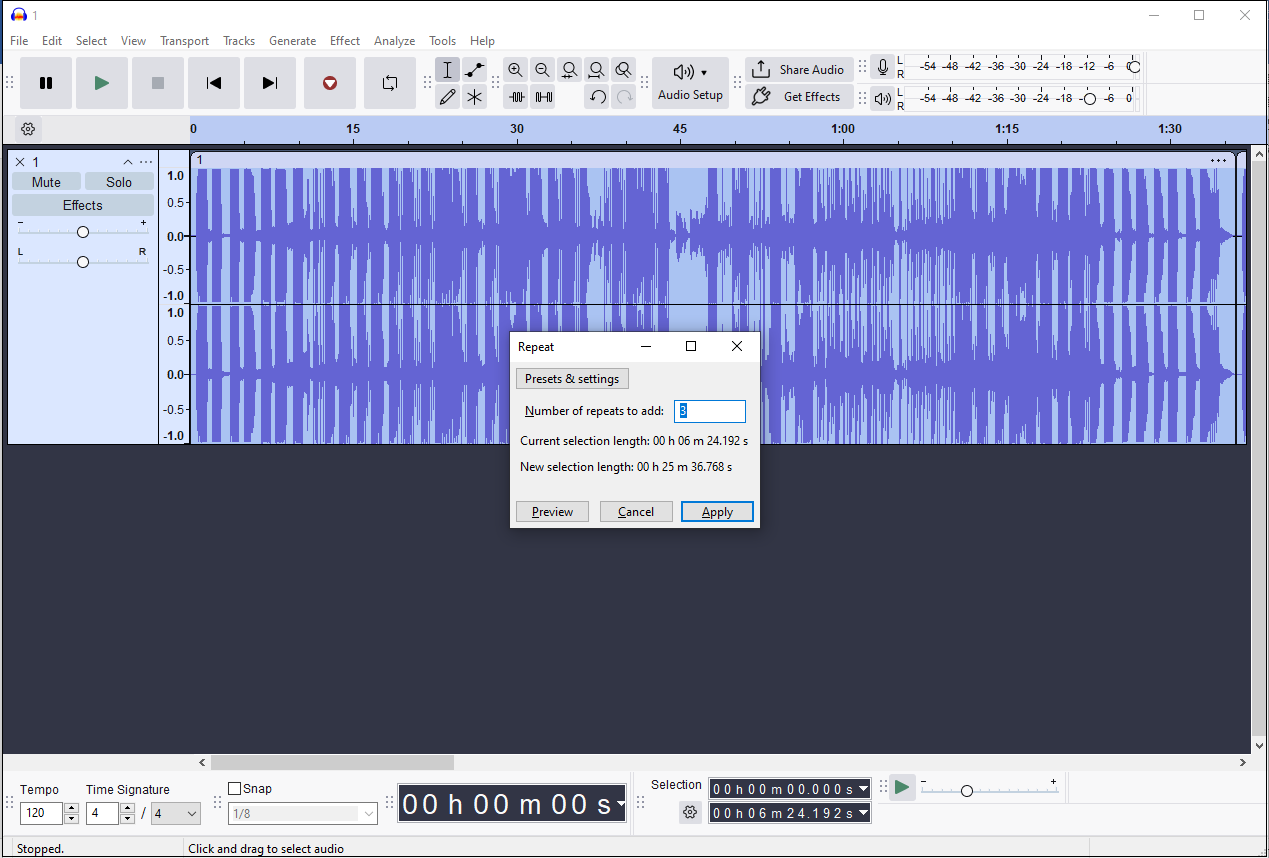Mute track 1
The image size is (1269, 858).
click(46, 181)
